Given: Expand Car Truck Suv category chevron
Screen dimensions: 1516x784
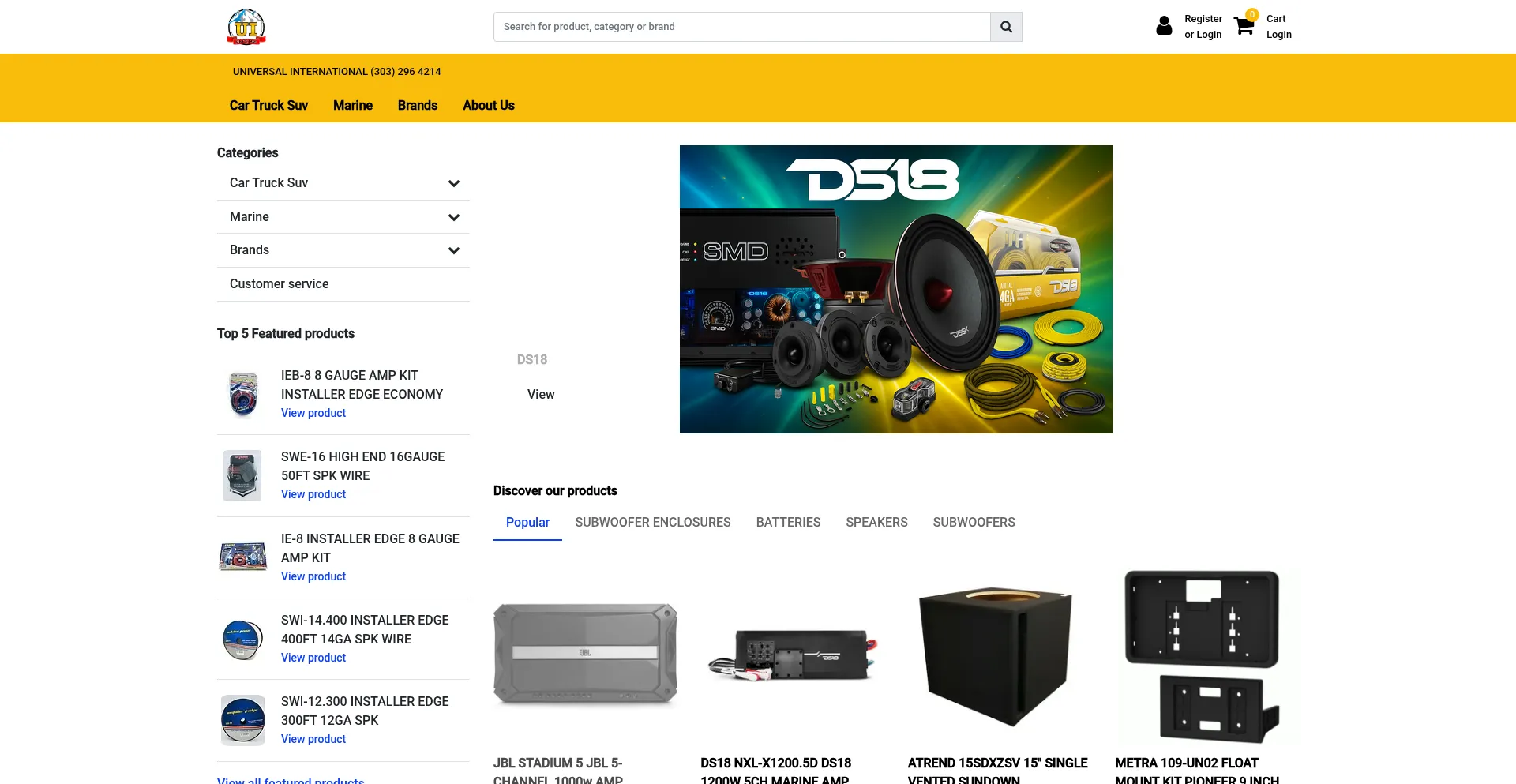Looking at the screenshot, I should point(454,183).
